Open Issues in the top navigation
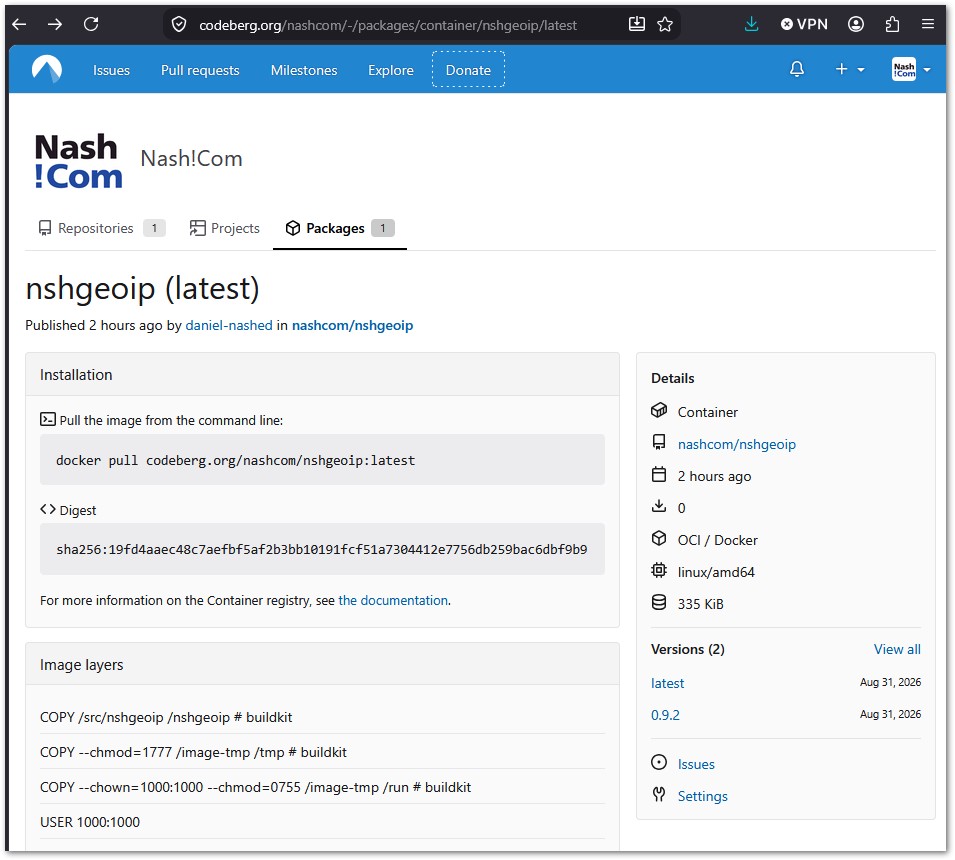Image resolution: width=955 pixels, height=860 pixels. [111, 70]
